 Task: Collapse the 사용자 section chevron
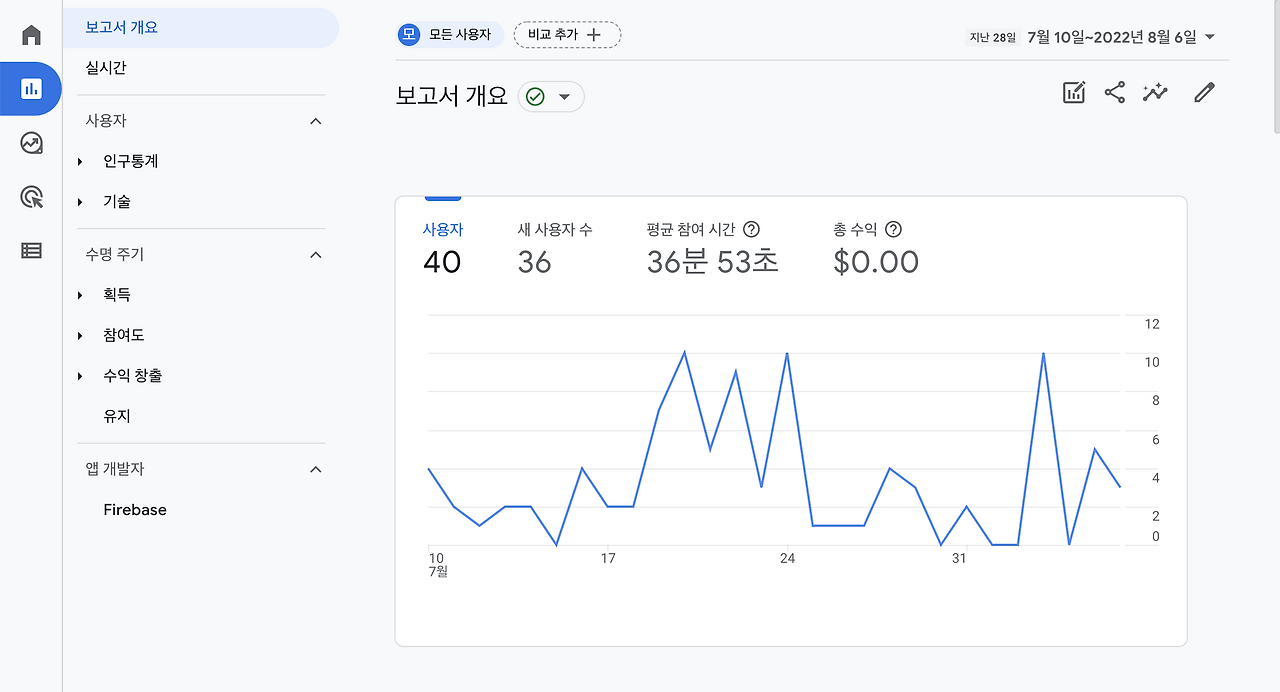315,120
